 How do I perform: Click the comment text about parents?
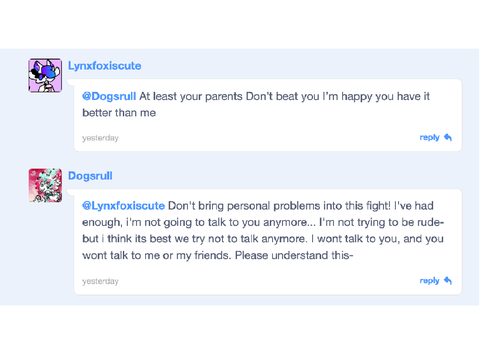click(x=256, y=104)
